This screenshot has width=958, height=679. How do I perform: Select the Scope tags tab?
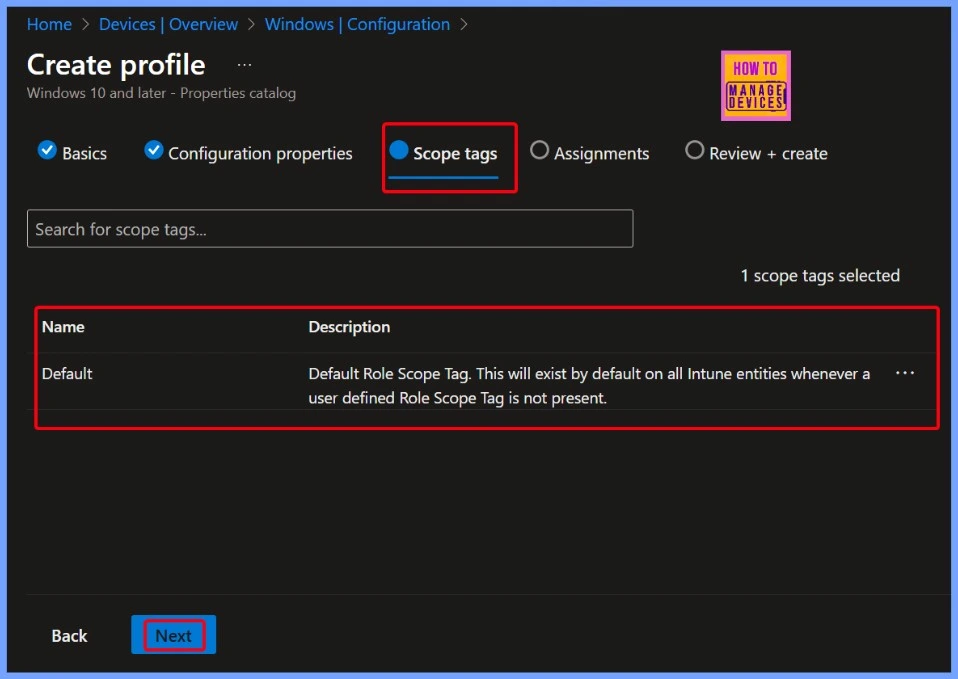(444, 154)
